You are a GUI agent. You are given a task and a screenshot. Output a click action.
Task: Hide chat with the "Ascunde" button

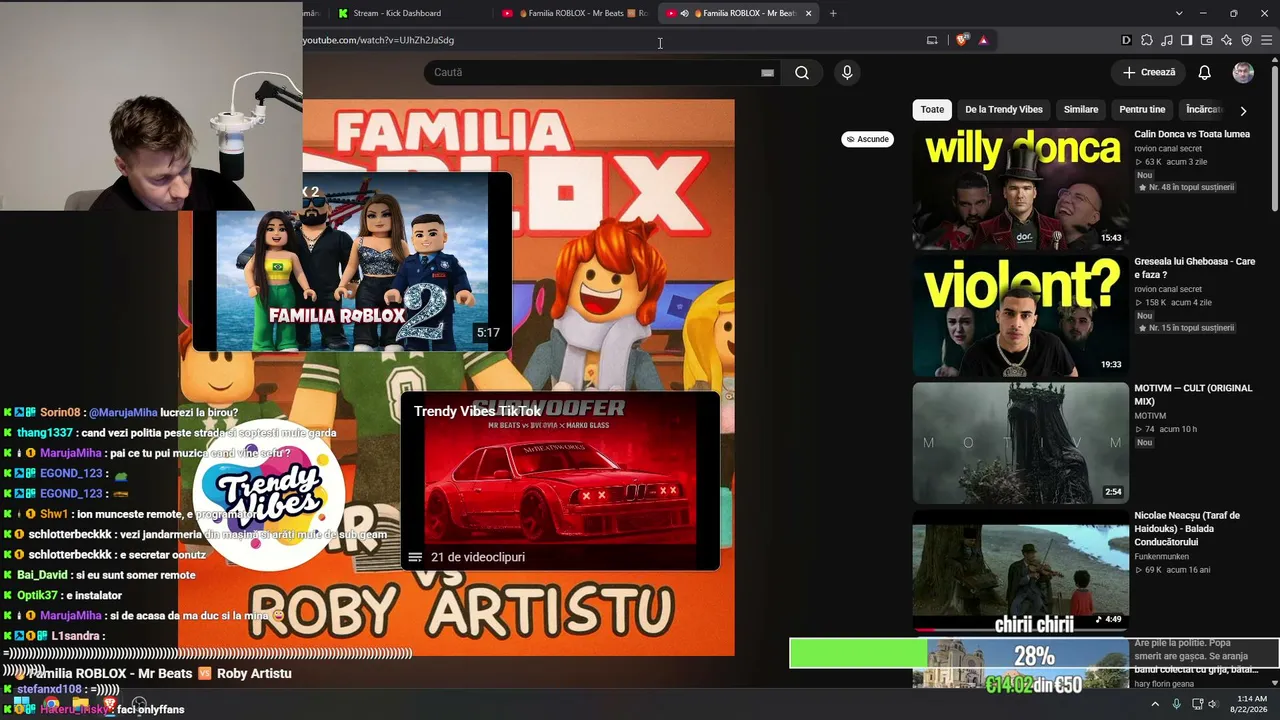(868, 139)
